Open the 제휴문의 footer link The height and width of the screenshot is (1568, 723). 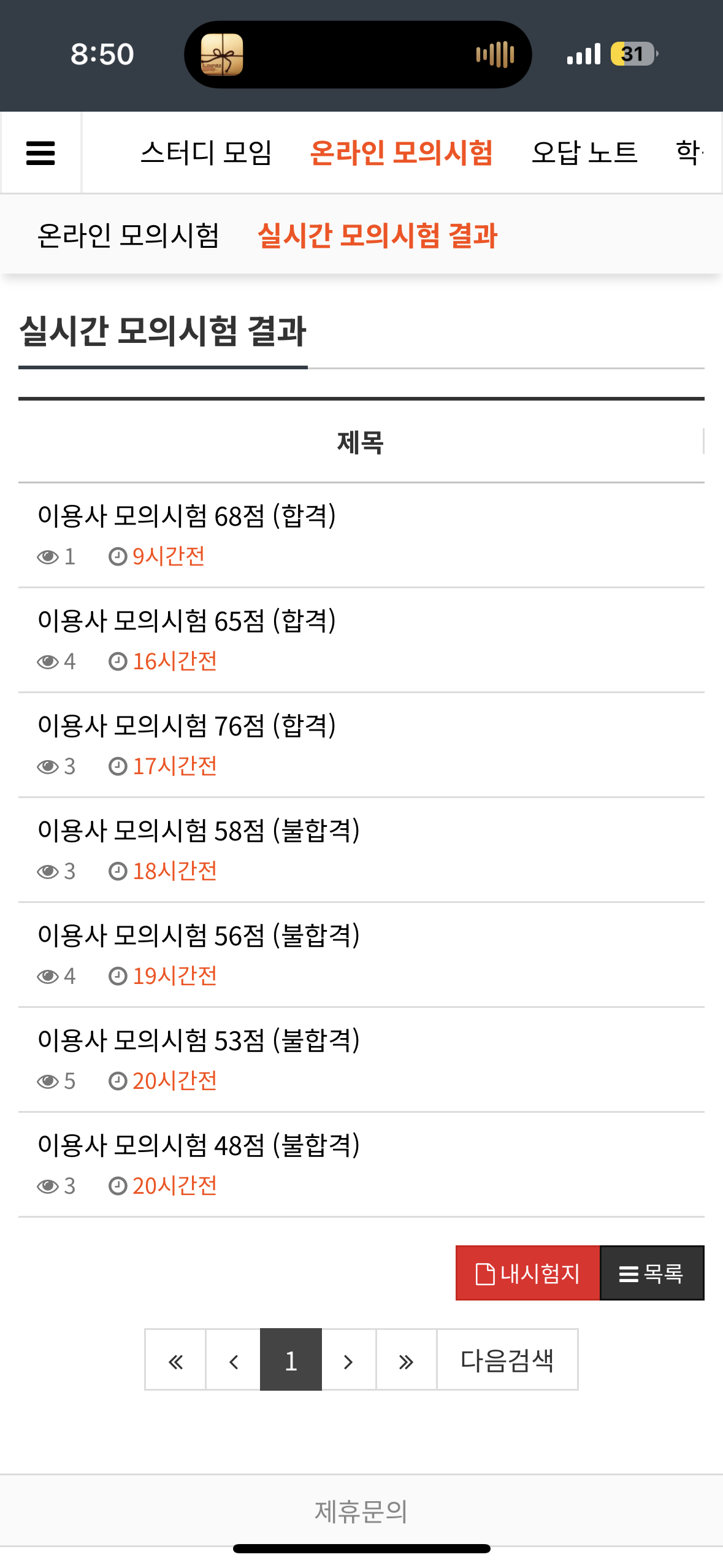click(361, 1511)
